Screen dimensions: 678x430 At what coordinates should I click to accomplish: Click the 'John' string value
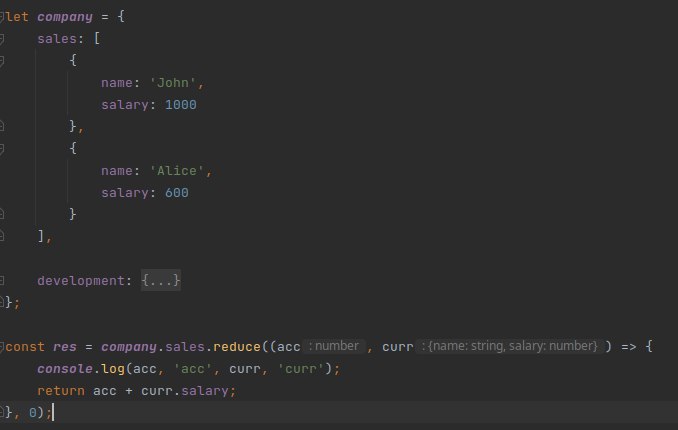coord(173,83)
